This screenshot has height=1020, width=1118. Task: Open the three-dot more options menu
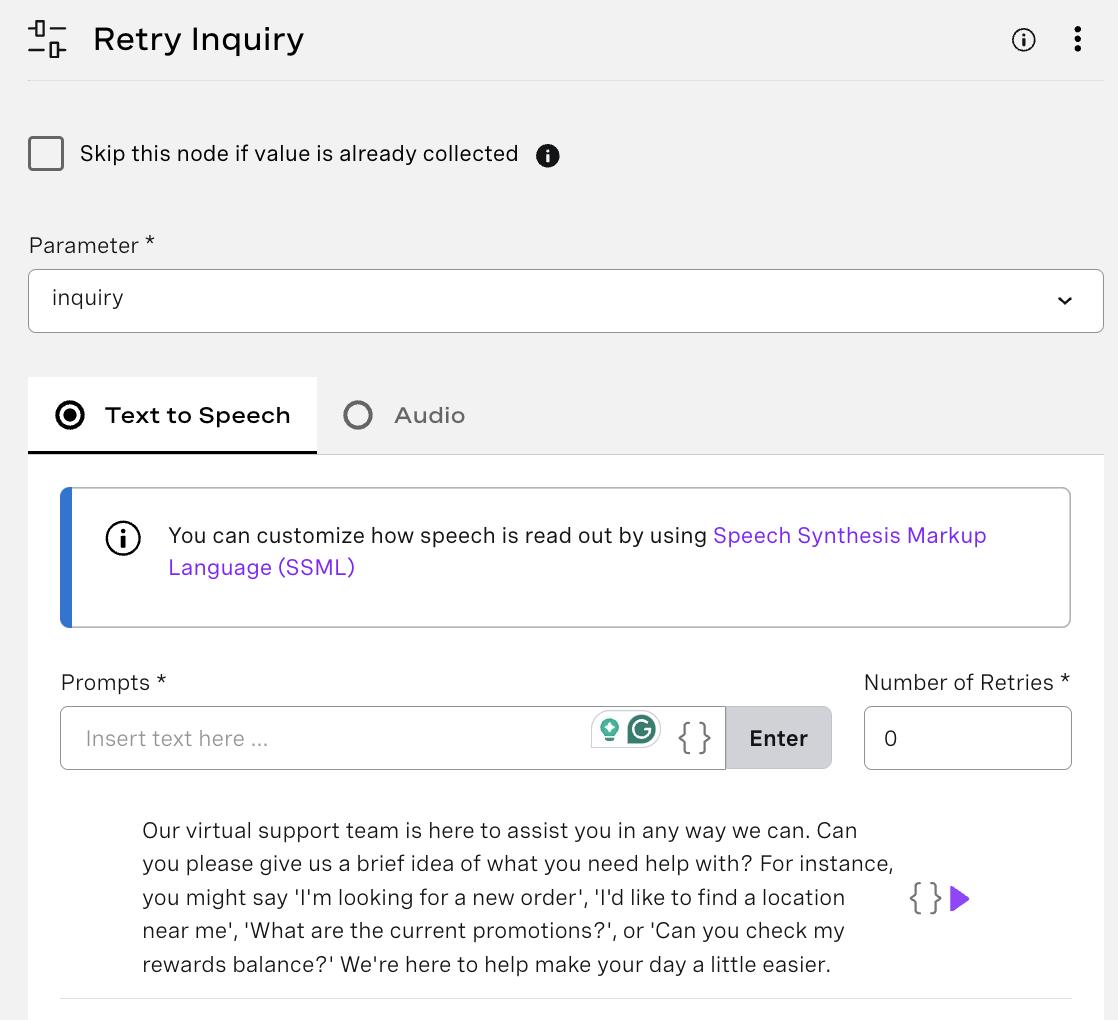tap(1077, 39)
